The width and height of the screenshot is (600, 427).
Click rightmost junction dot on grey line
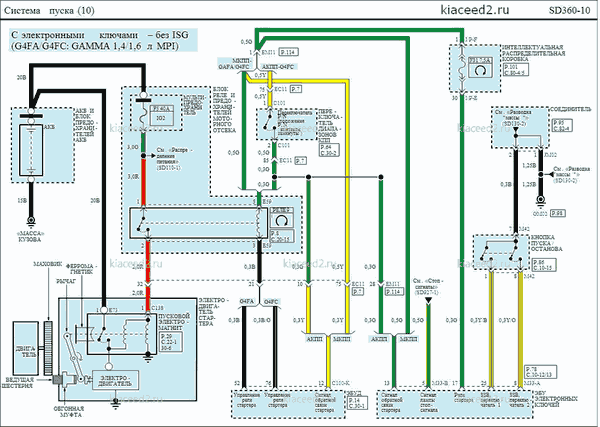[x=381, y=177]
